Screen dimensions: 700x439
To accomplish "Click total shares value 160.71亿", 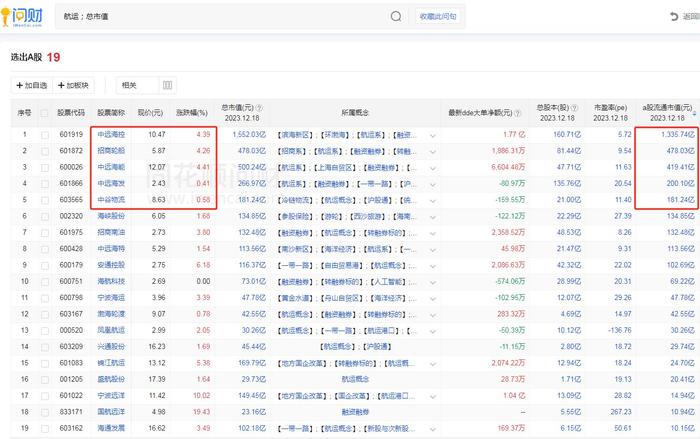I will [567, 134].
